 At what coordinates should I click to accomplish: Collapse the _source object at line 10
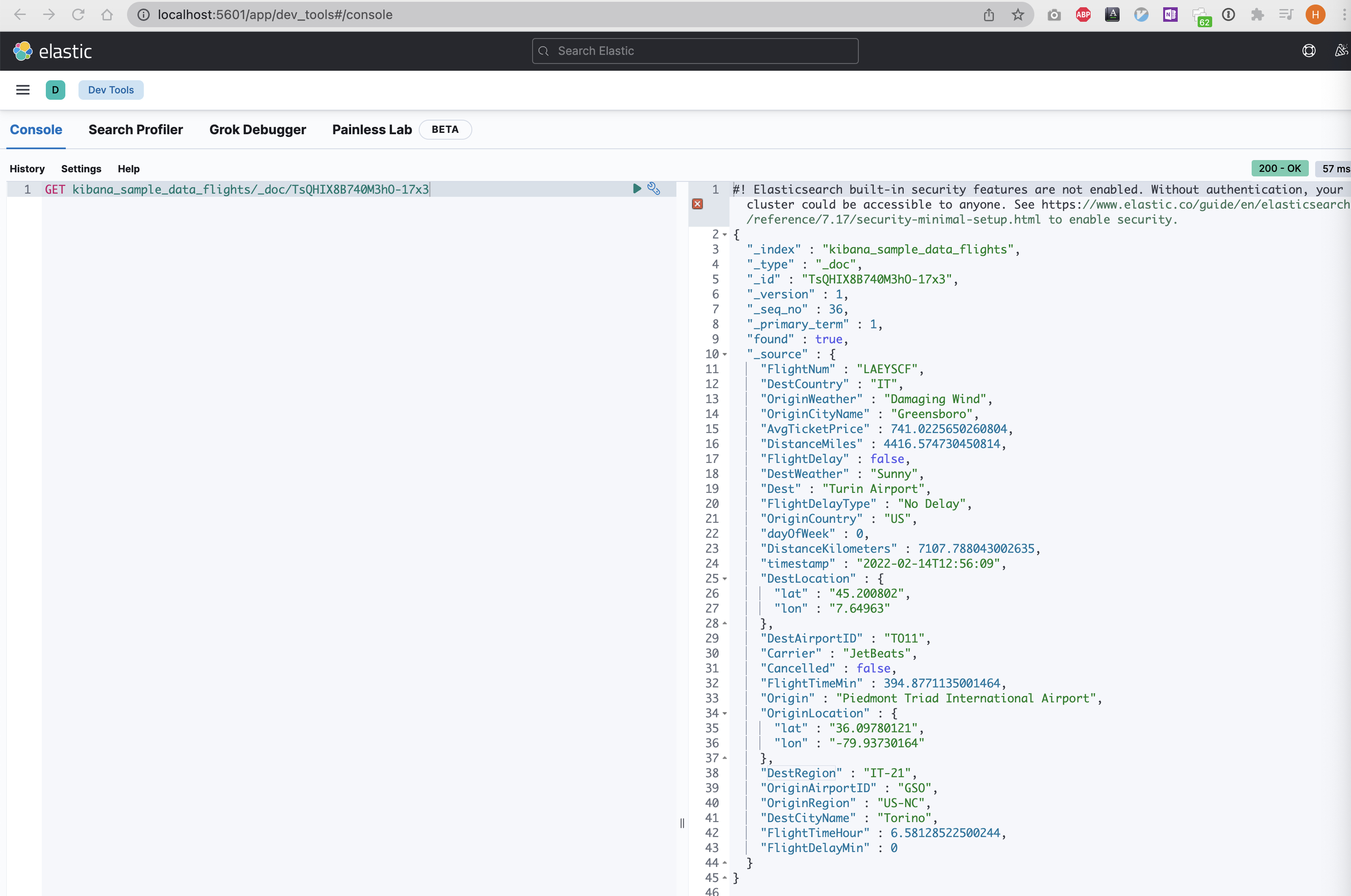click(725, 355)
